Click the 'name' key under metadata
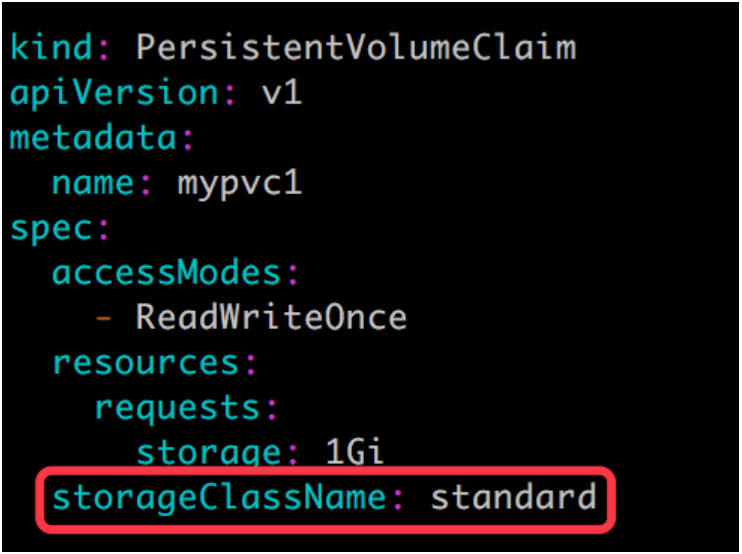Viewport: 742px width, 554px height. tap(92, 182)
